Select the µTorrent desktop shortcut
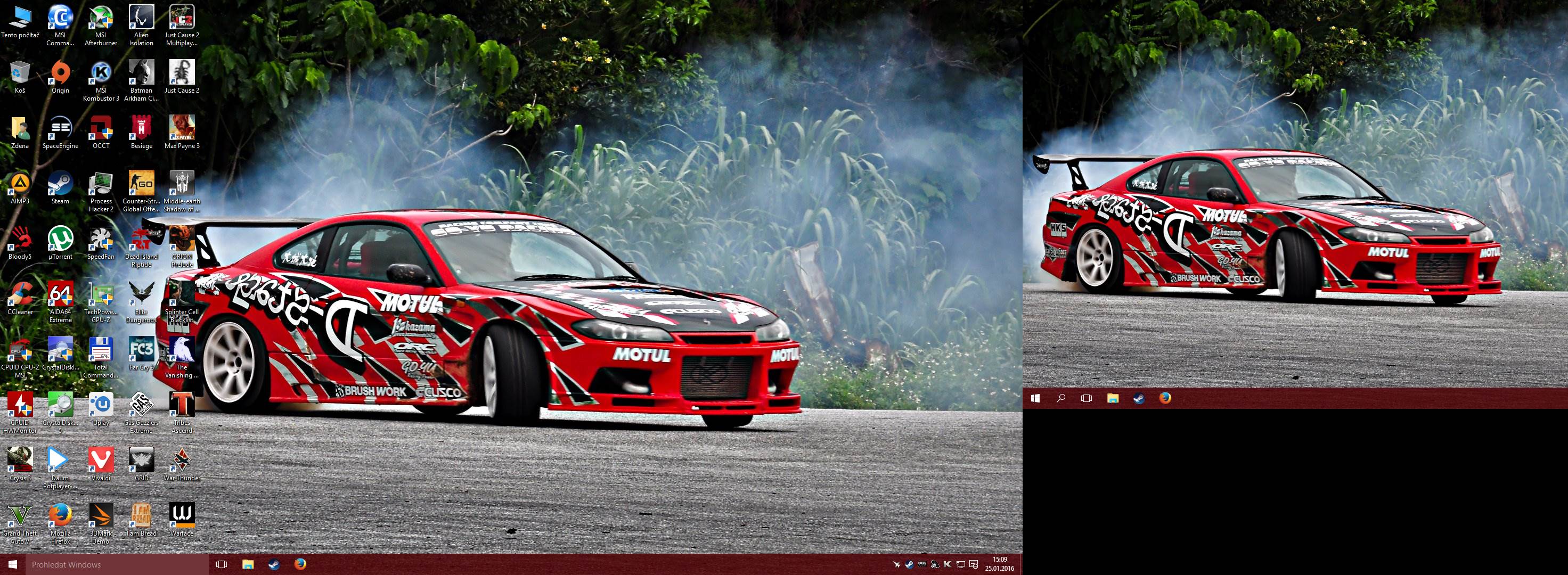The width and height of the screenshot is (1568, 575). click(x=60, y=244)
